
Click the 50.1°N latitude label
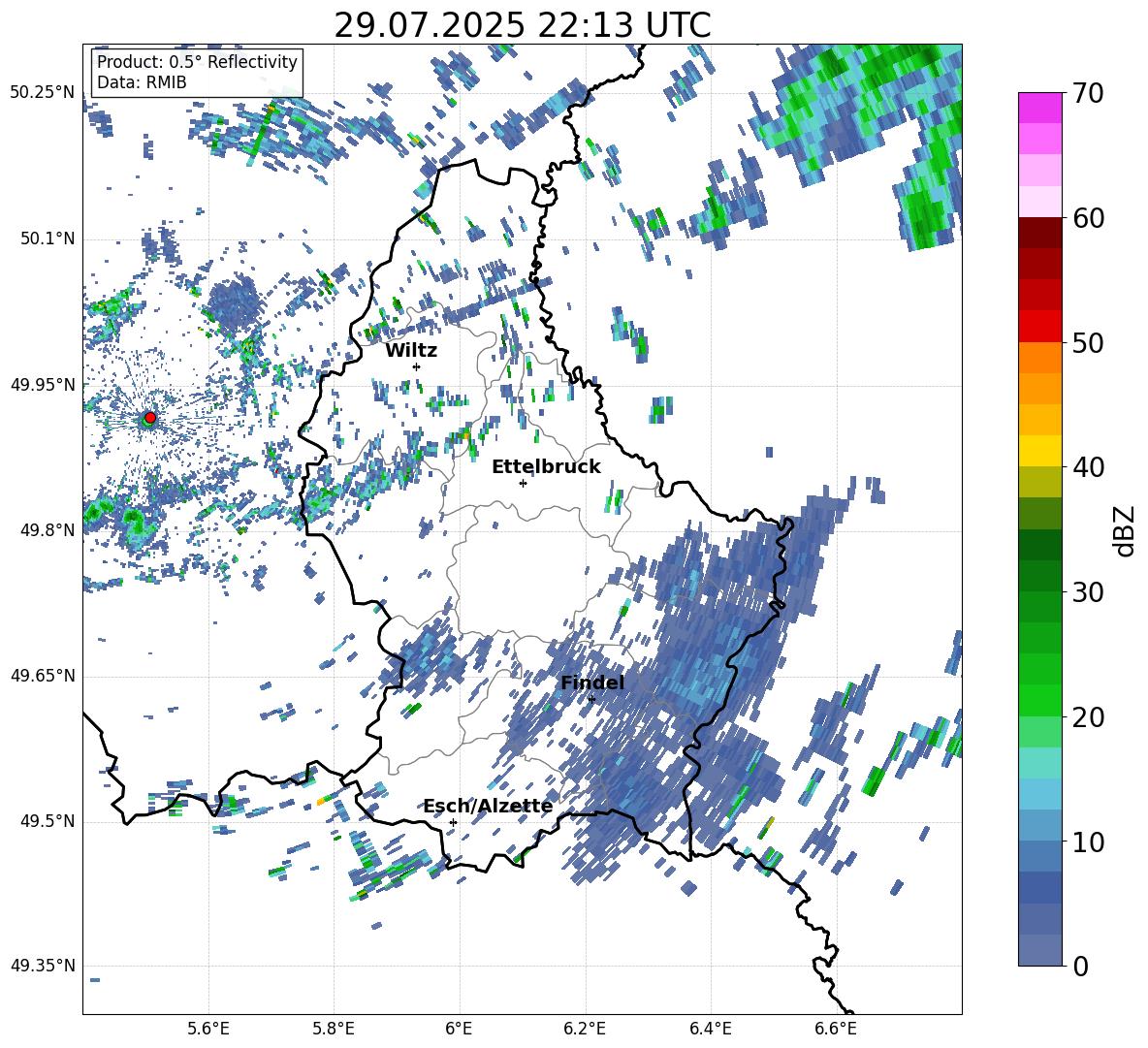tap(47, 239)
